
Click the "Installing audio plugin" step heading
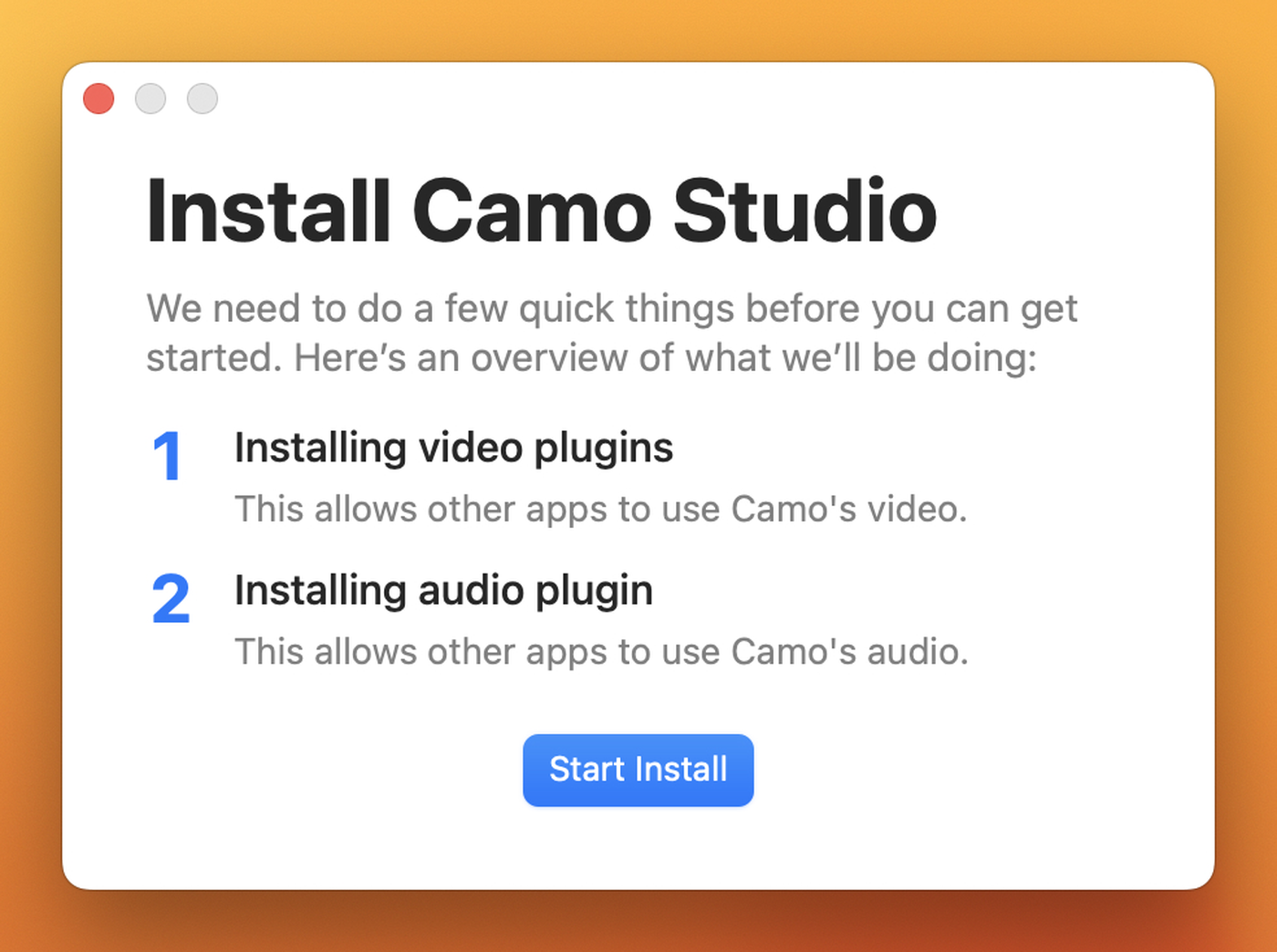443,591
